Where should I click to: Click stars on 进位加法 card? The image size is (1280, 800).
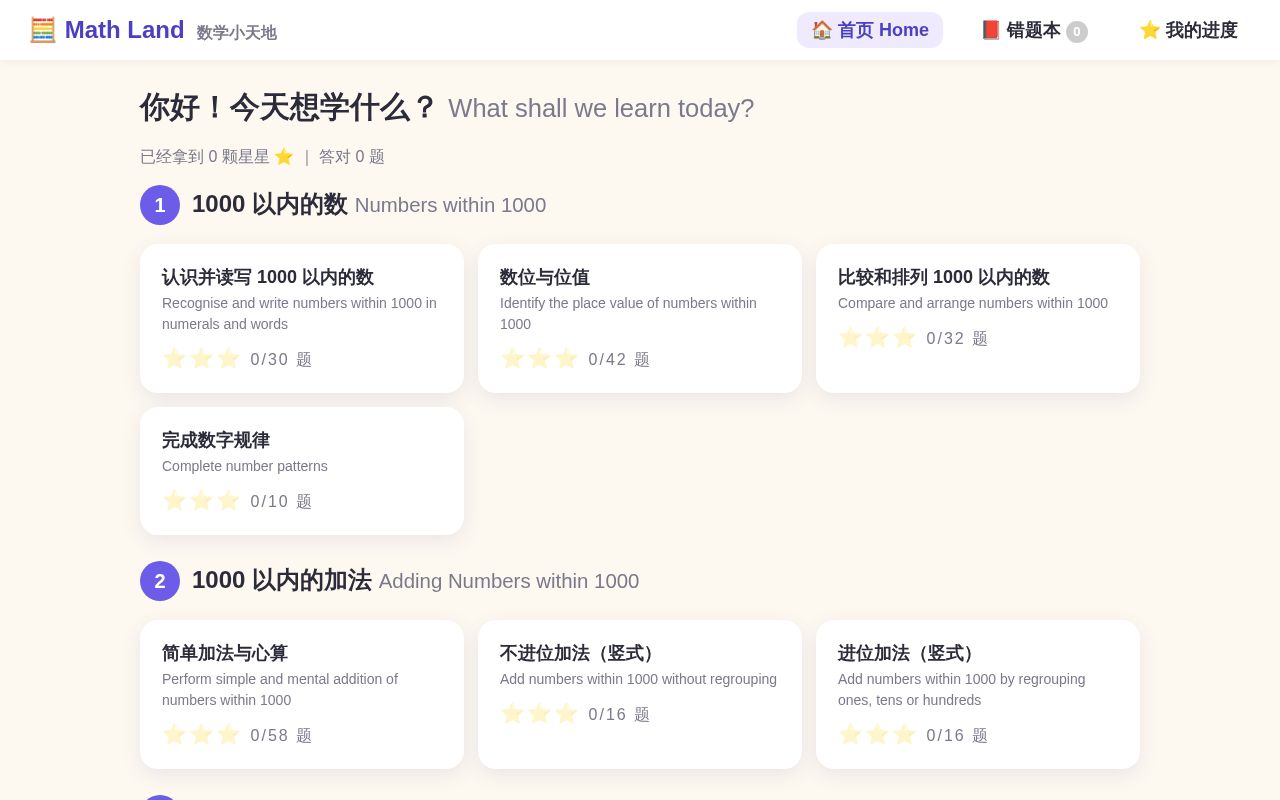point(877,735)
